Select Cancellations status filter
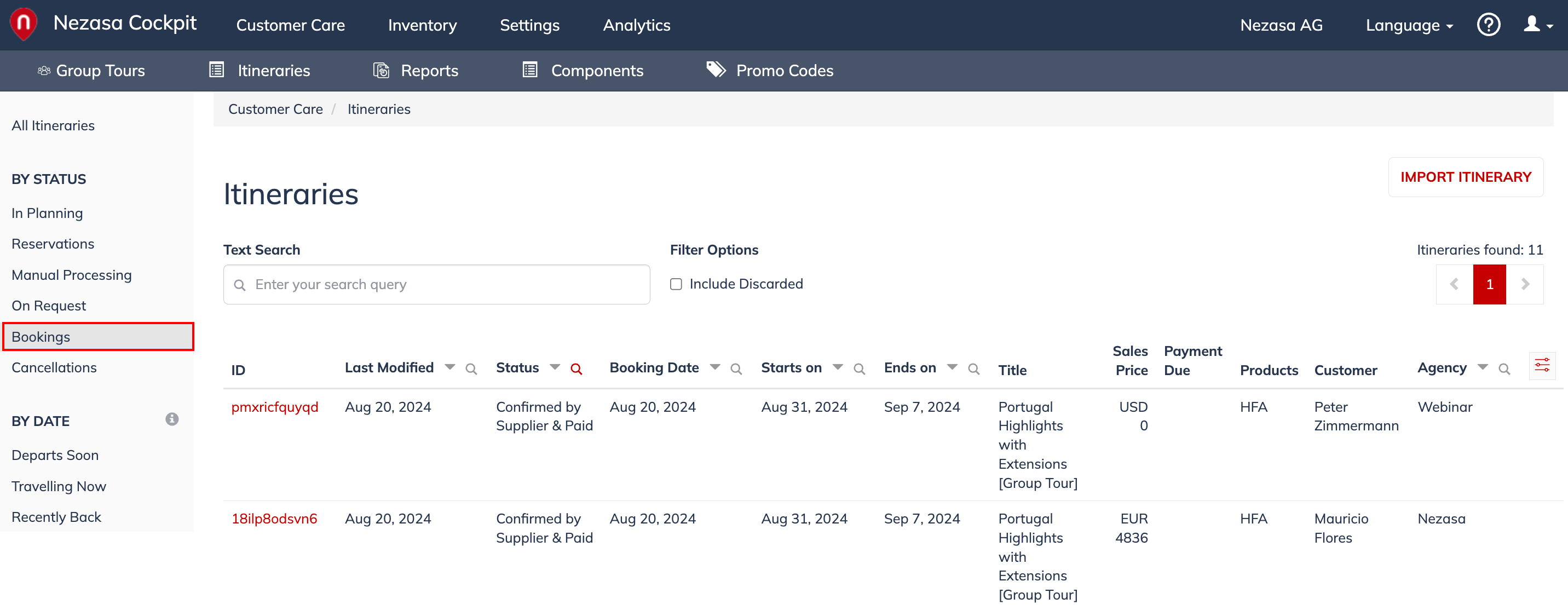 54,368
